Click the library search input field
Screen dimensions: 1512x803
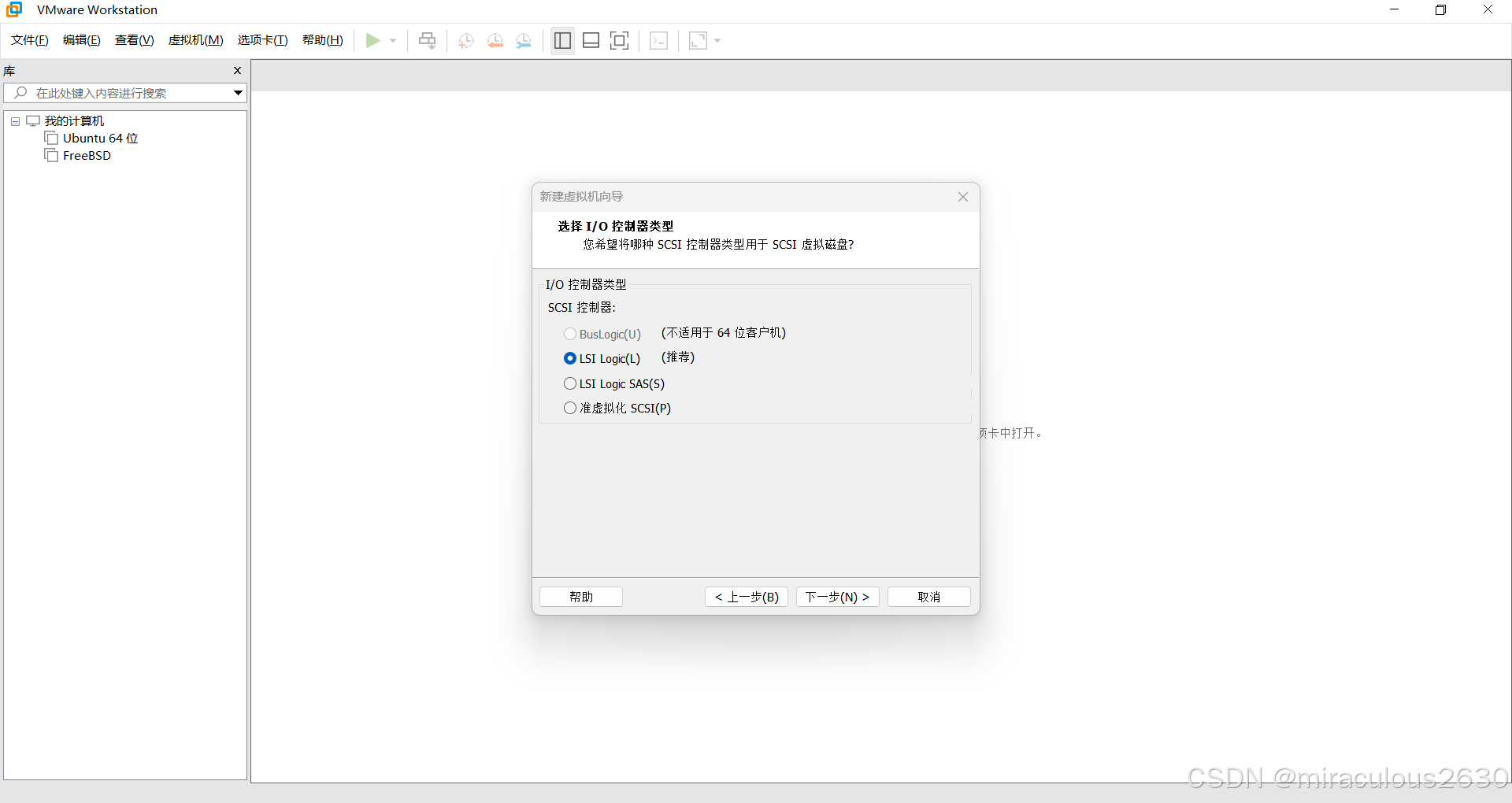pyautogui.click(x=126, y=93)
